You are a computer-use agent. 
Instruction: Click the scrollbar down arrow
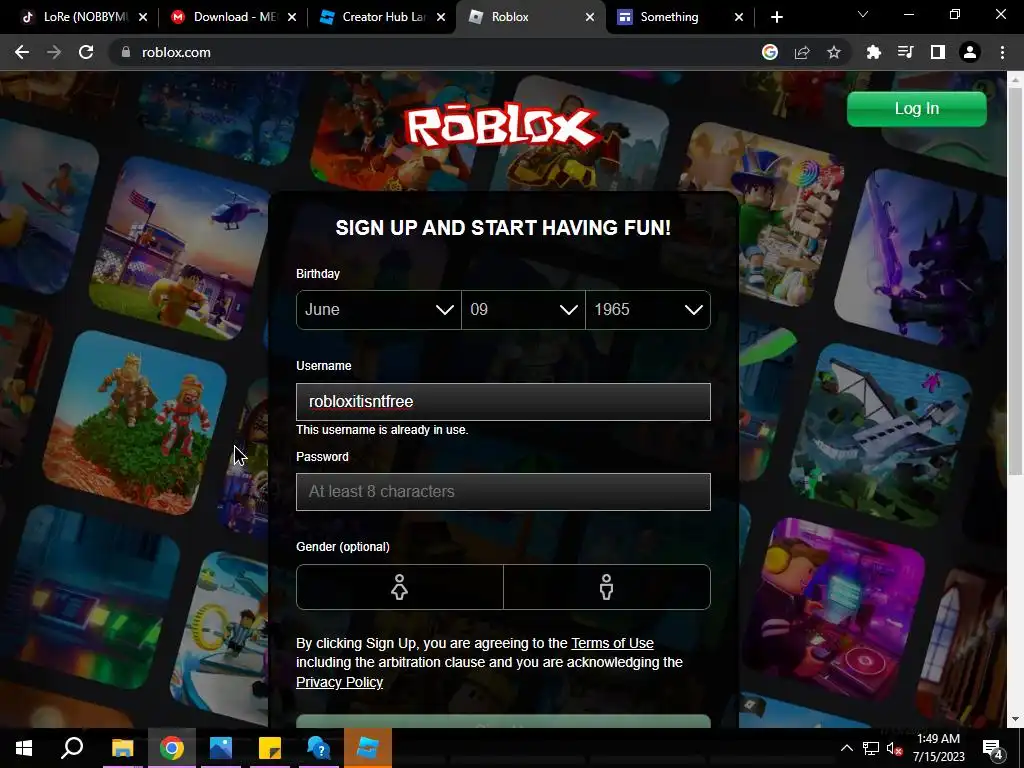(1015, 719)
